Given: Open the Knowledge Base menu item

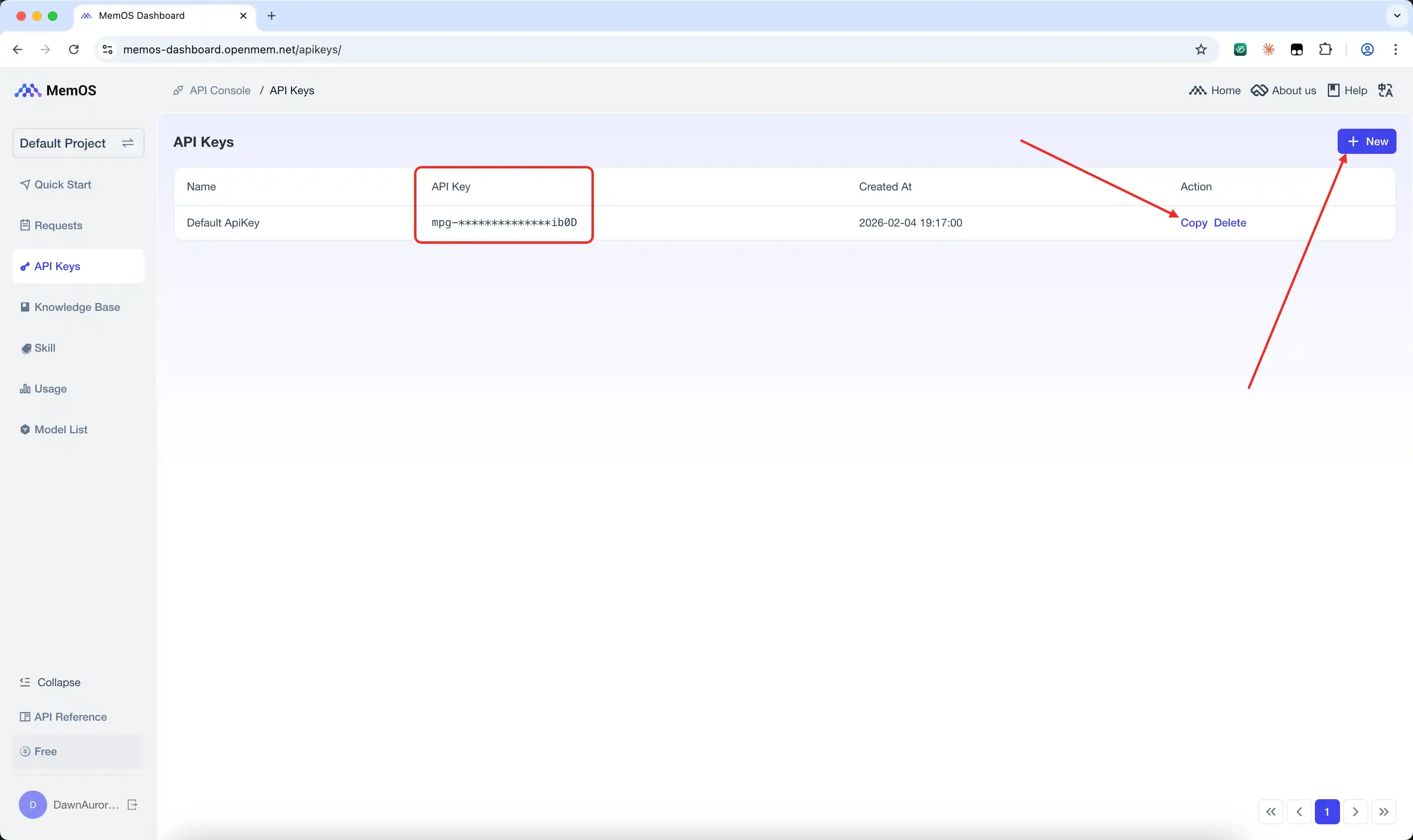Looking at the screenshot, I should (77, 307).
